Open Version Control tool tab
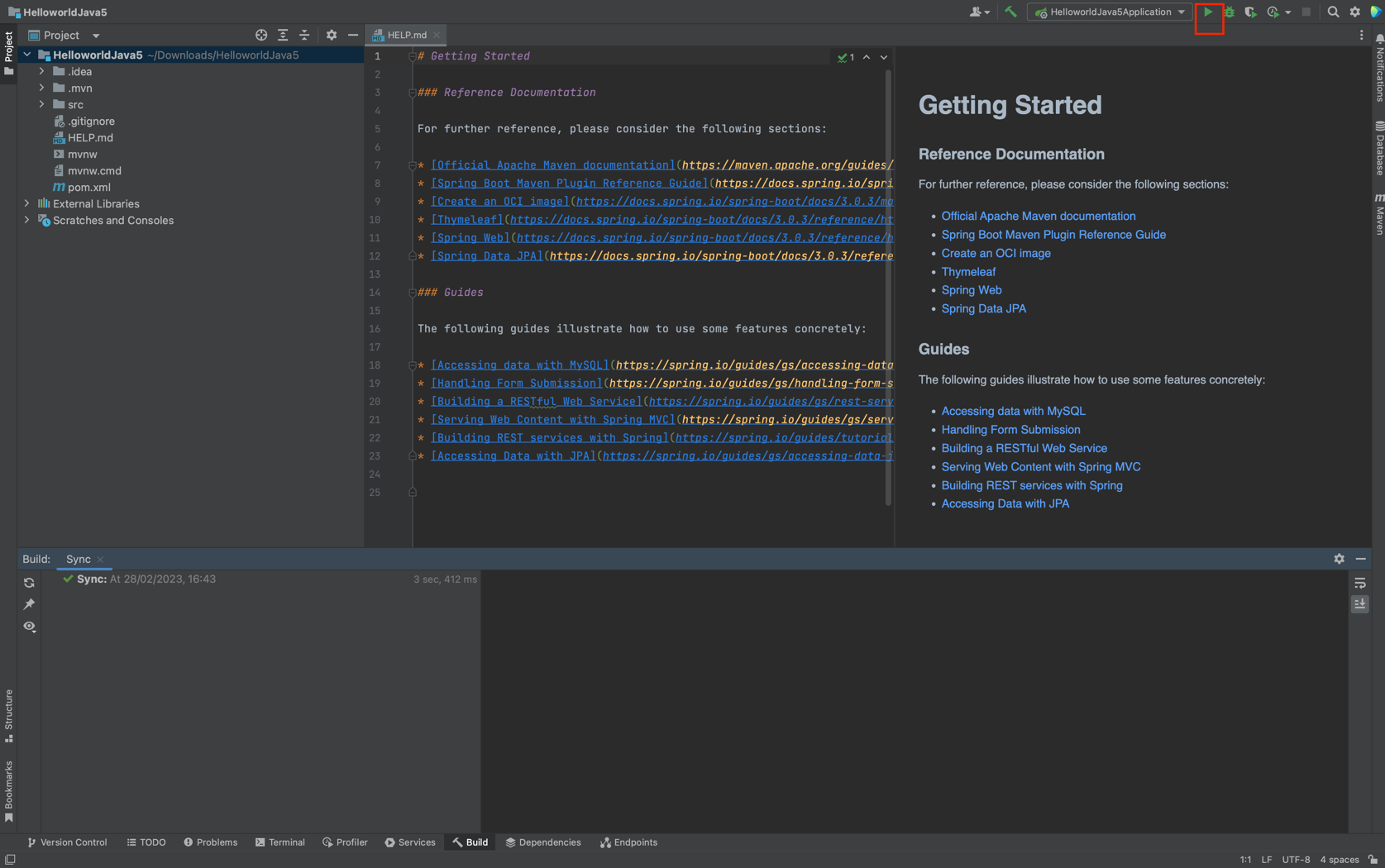The width and height of the screenshot is (1385, 868). [x=67, y=842]
